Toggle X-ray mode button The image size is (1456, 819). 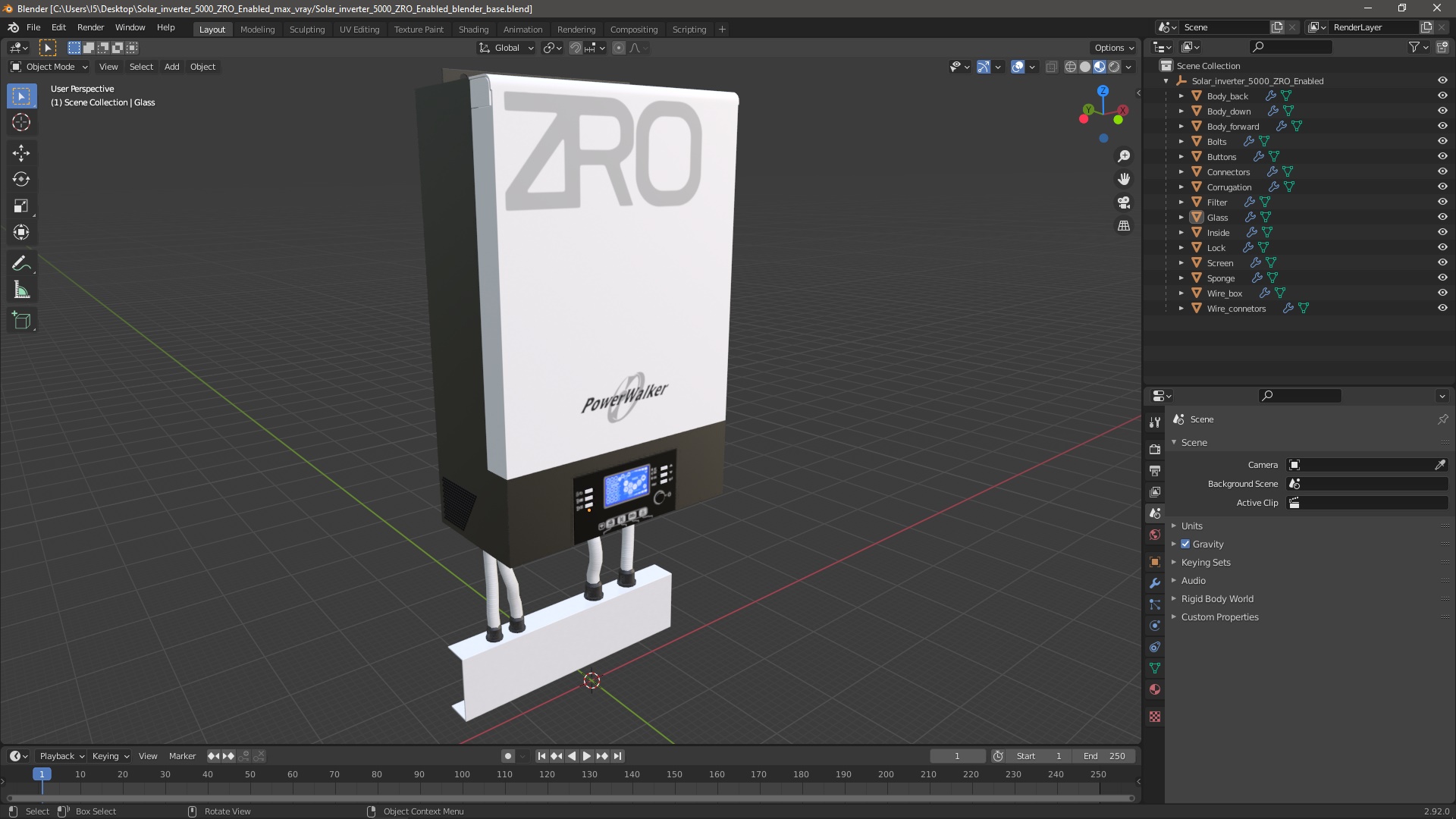[1051, 67]
